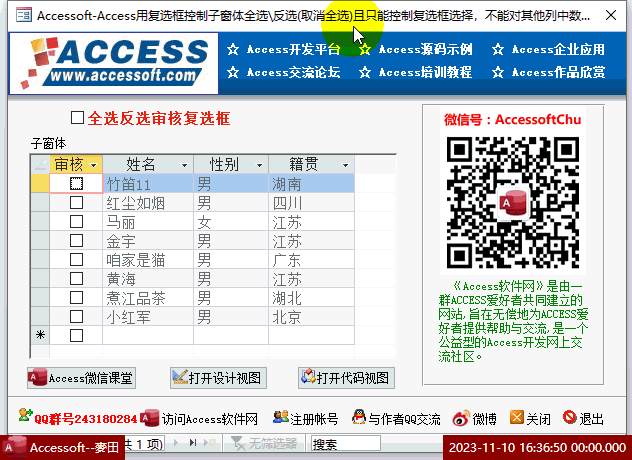Click the orange X icon beside 关闭

[516, 417]
